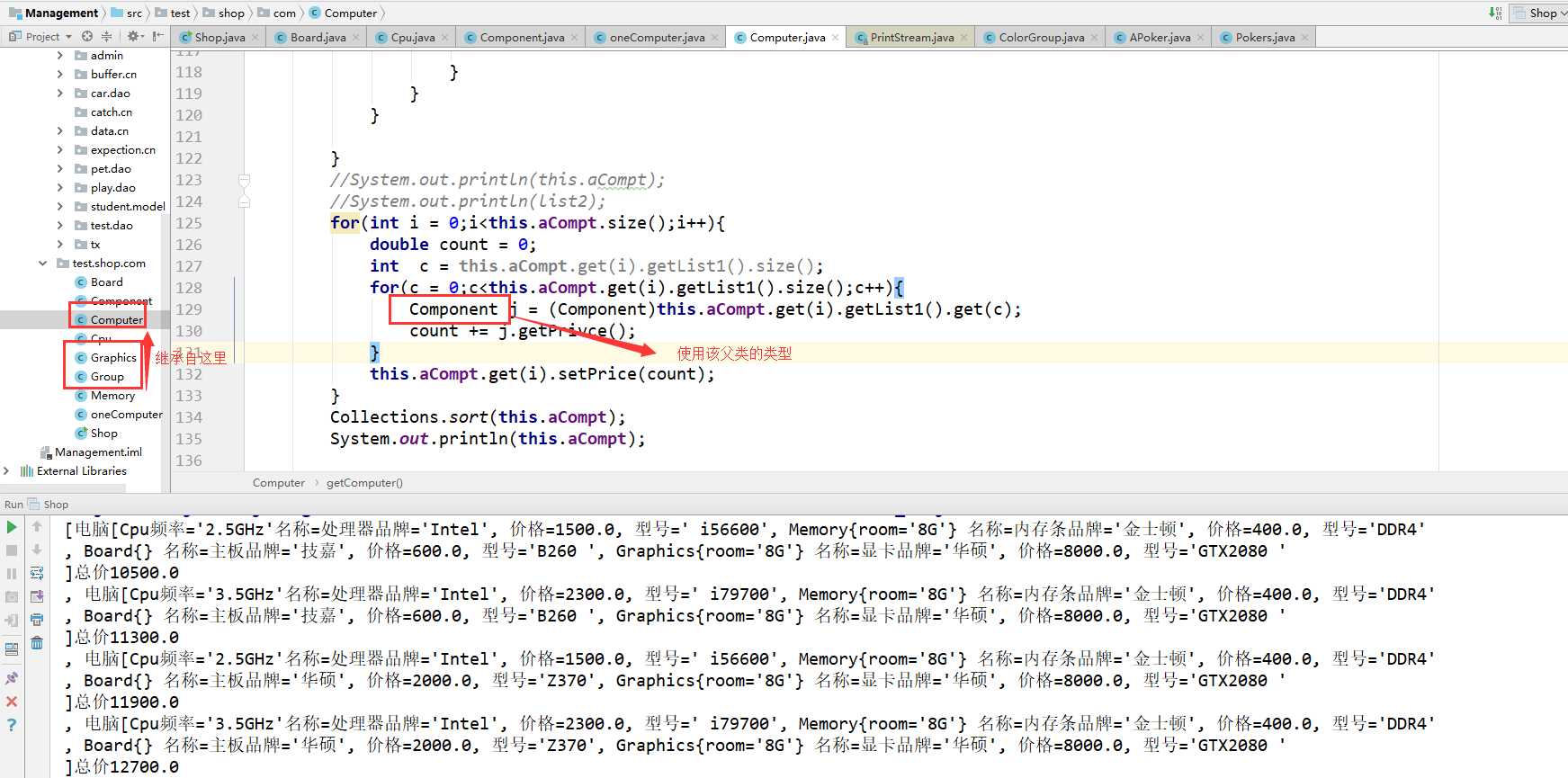
Task: Place cursor on Collections.sort line
Action: click(478, 417)
